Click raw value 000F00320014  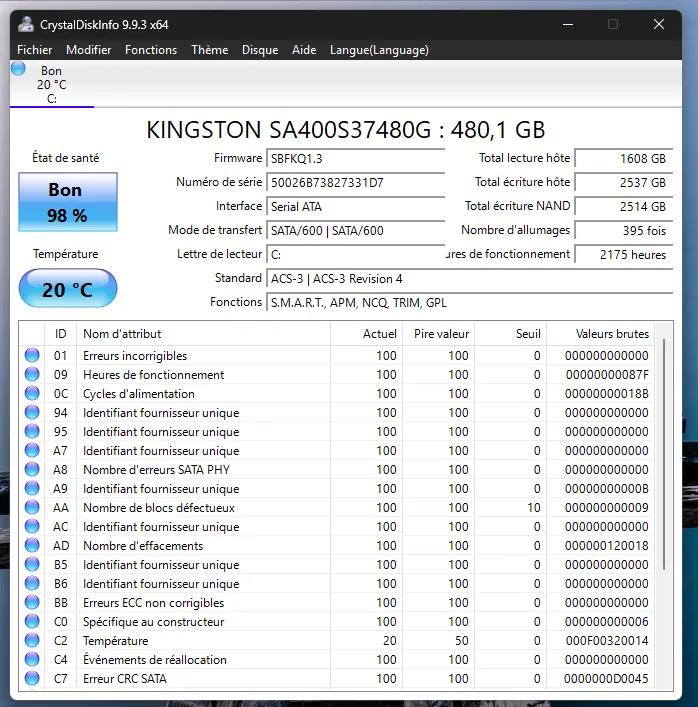tap(607, 641)
